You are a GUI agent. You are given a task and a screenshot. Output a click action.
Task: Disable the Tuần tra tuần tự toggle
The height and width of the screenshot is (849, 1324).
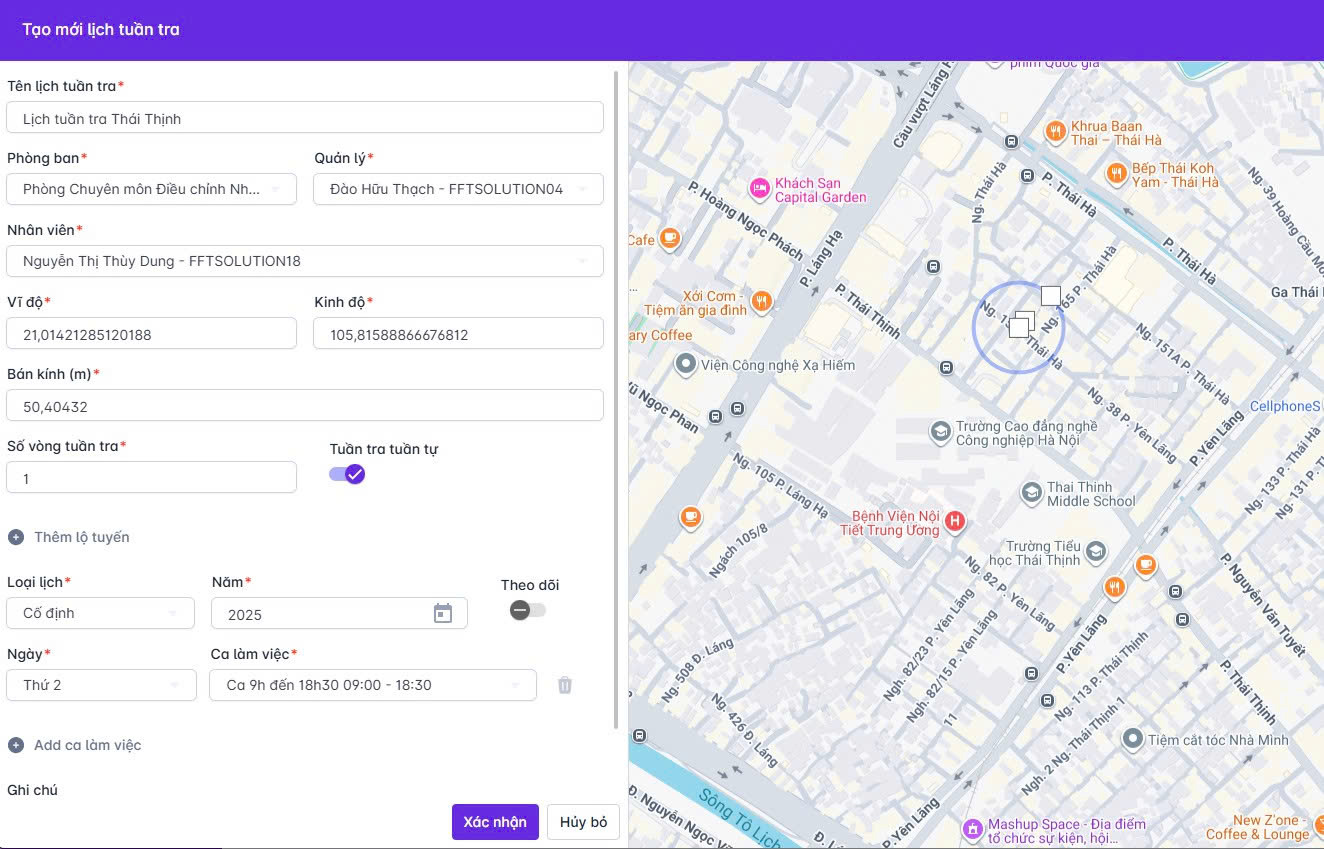347,474
